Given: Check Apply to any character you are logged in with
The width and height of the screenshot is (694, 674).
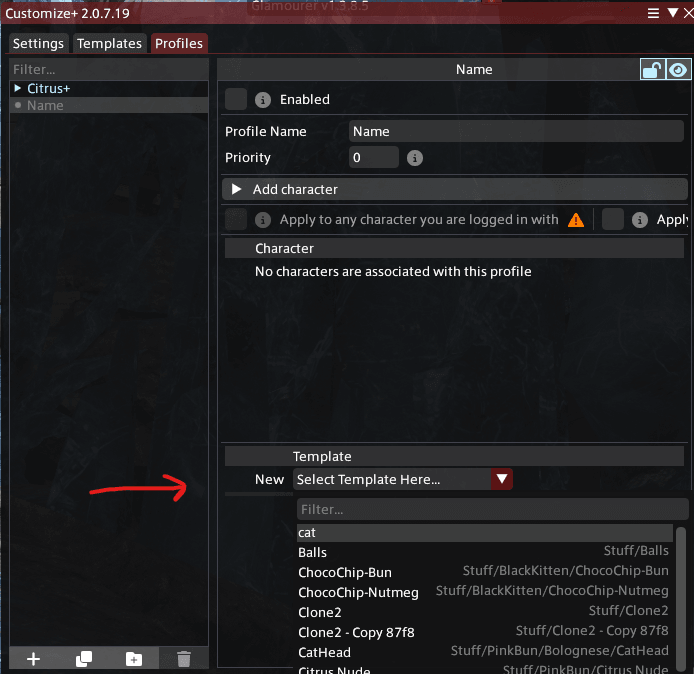Looking at the screenshot, I should [236, 220].
